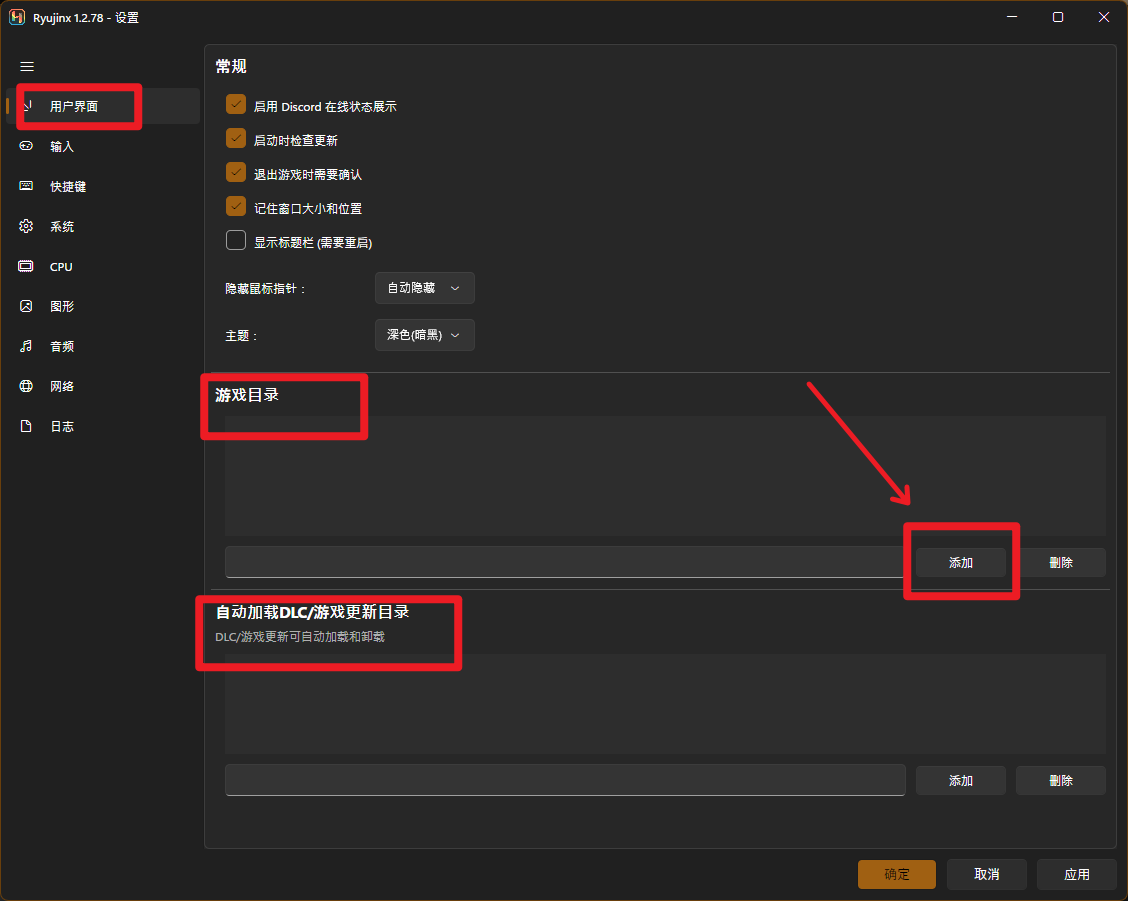Click 删除 button for 游戏目录
The width and height of the screenshot is (1128, 901).
pyautogui.click(x=1060, y=563)
